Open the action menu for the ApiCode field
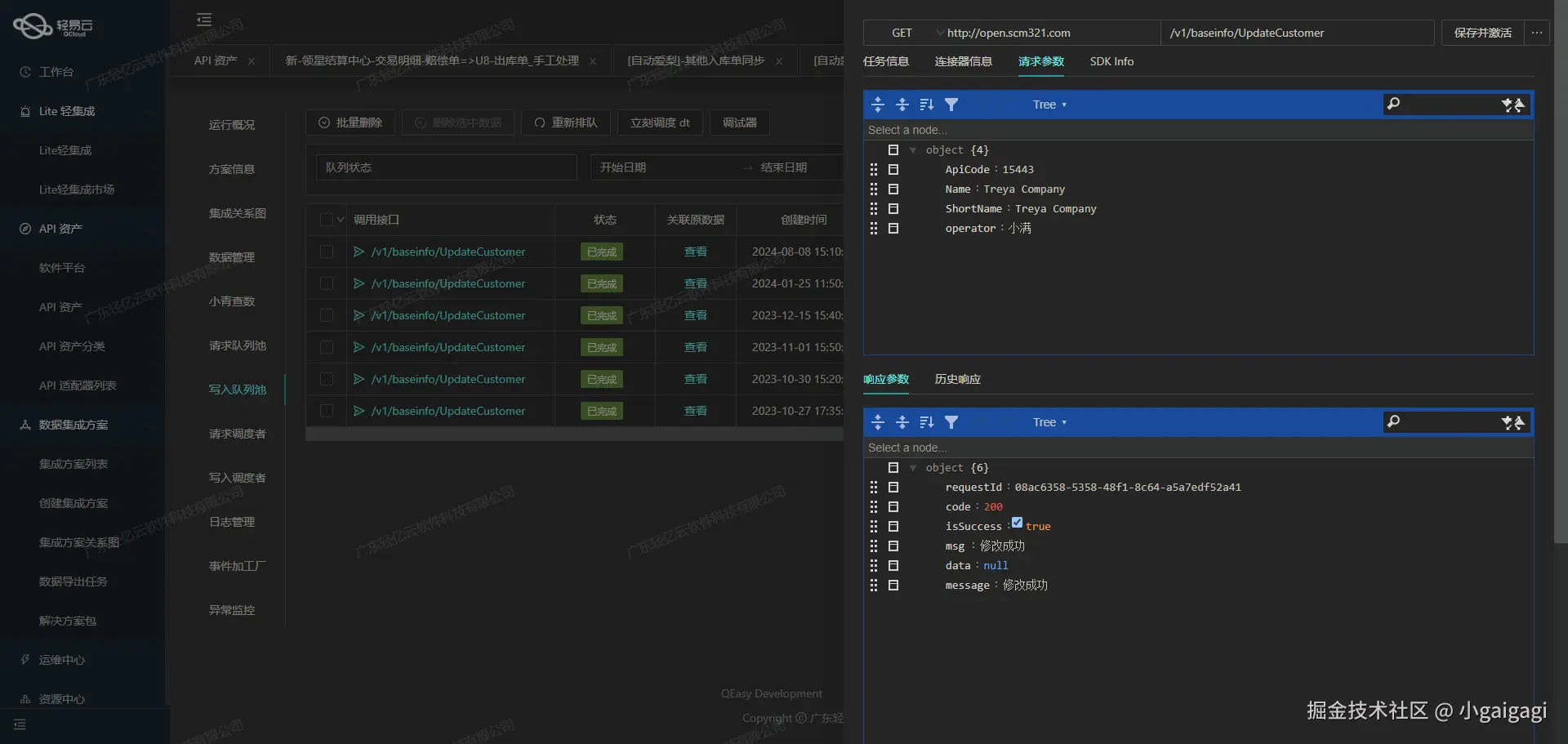This screenshot has height=744, width=1568. [x=893, y=170]
